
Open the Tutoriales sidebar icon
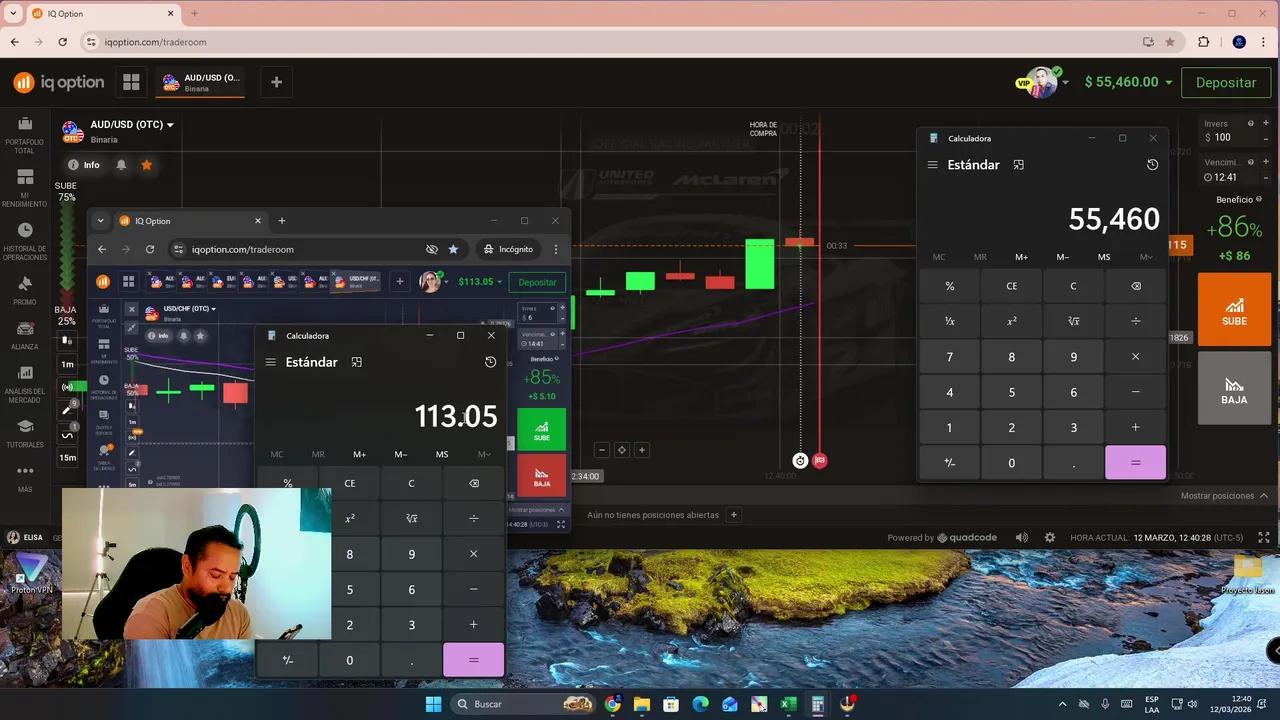pos(25,432)
